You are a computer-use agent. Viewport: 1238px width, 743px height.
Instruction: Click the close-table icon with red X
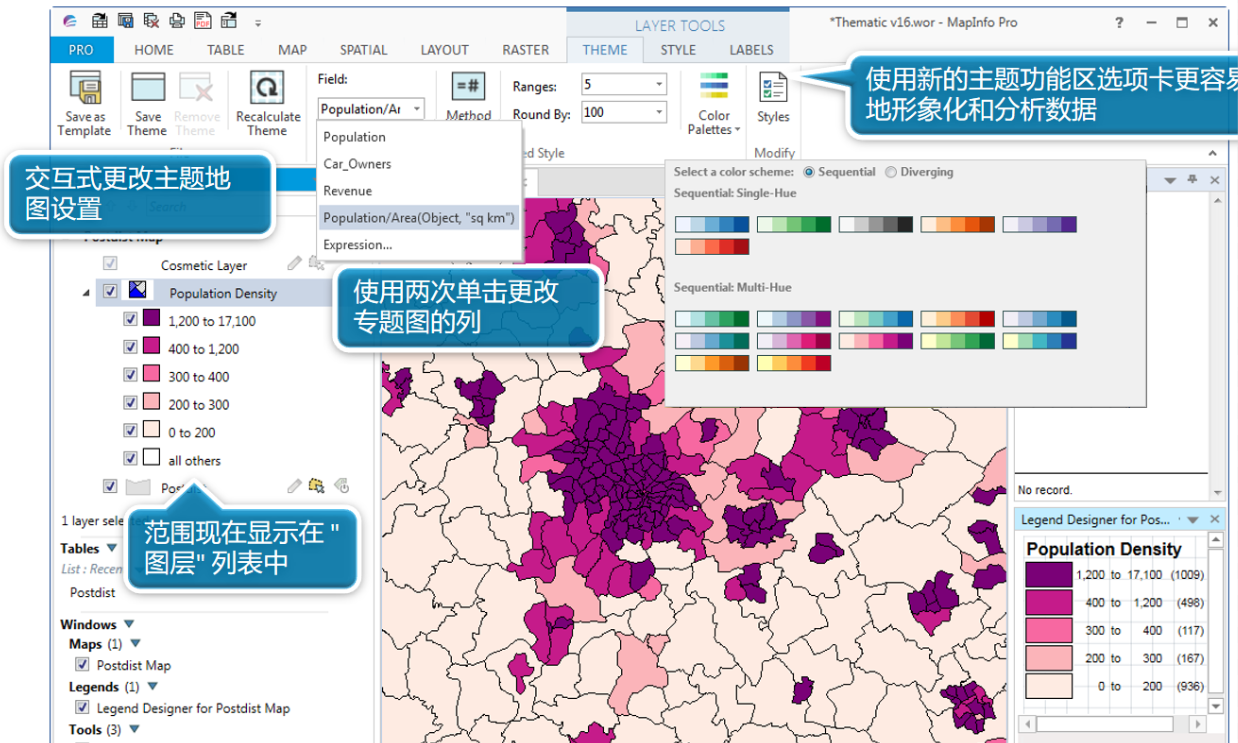[151, 19]
